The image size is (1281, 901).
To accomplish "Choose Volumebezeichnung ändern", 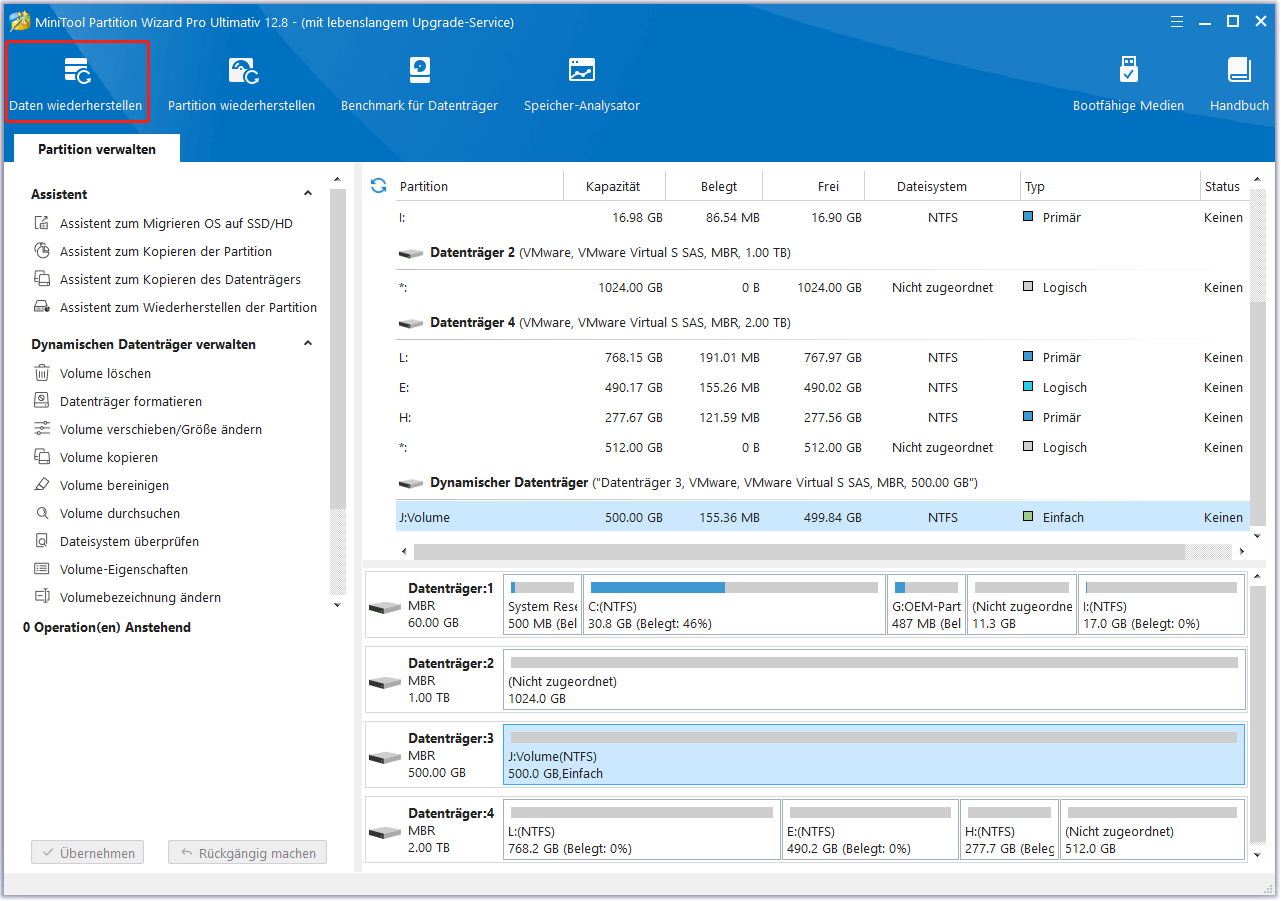I will tap(127, 598).
